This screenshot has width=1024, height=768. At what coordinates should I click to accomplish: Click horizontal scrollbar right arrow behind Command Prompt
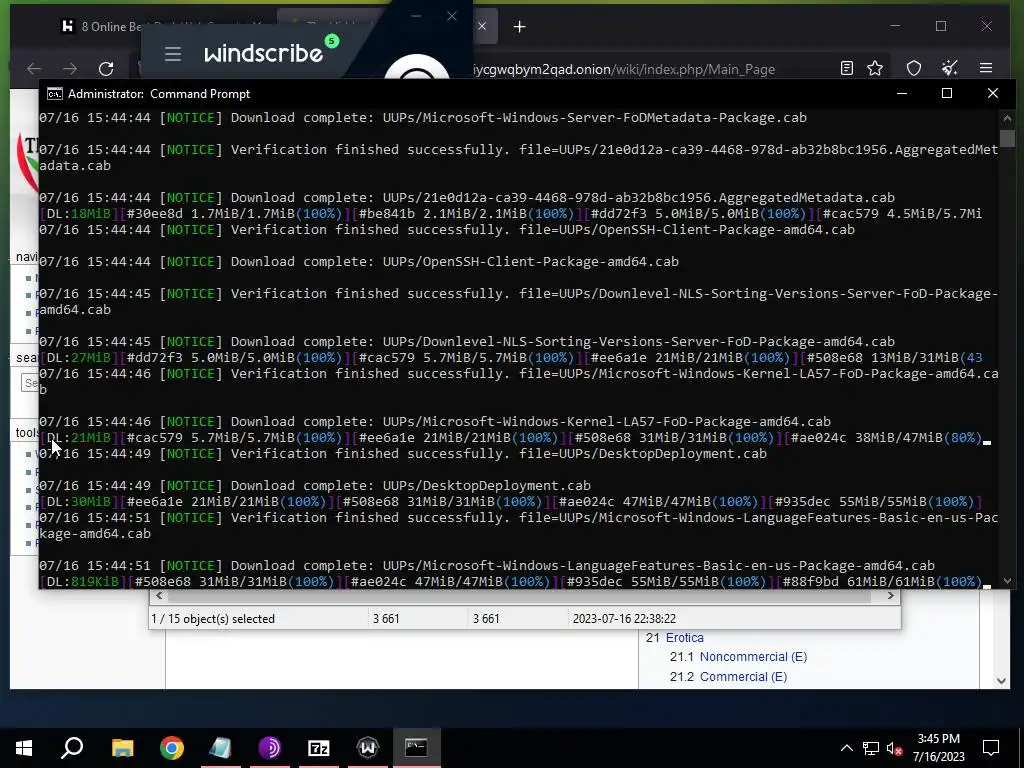click(891, 596)
